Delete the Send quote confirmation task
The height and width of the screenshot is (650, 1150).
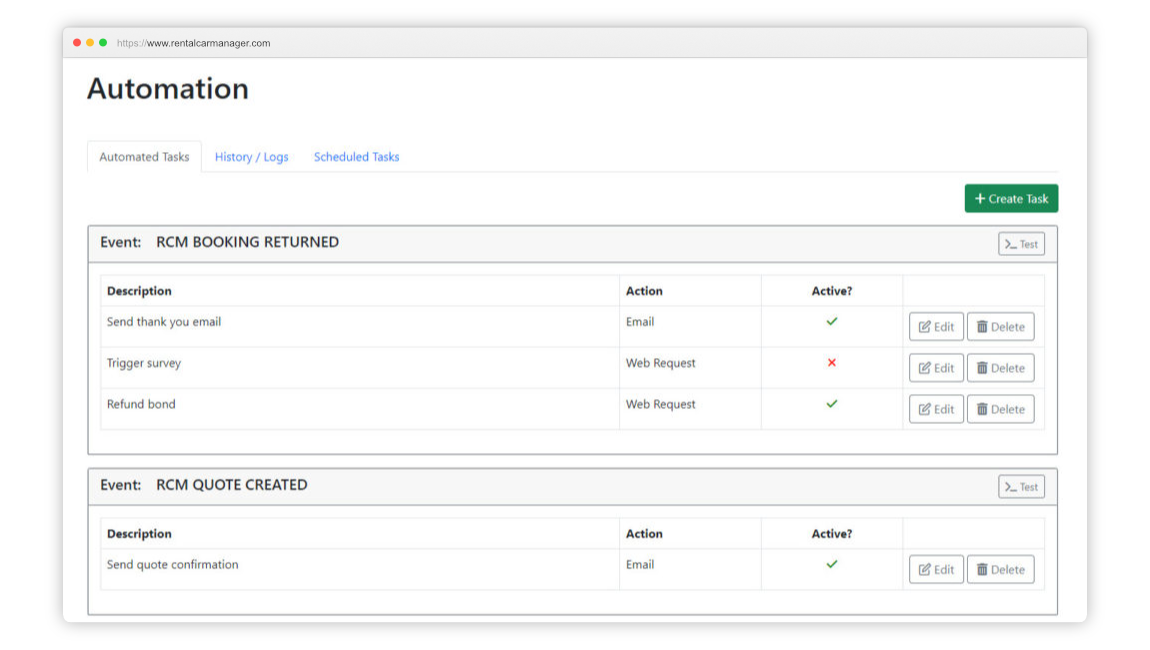tap(1000, 570)
